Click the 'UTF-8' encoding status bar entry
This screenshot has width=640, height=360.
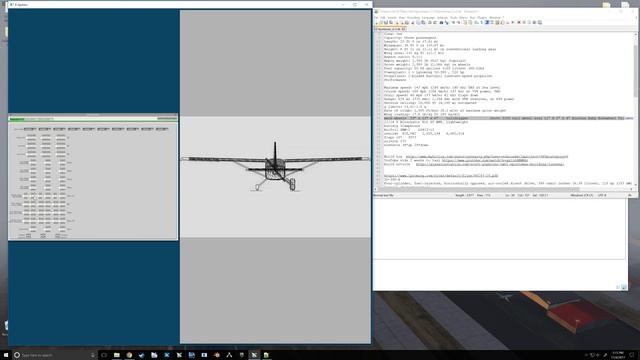[602, 196]
